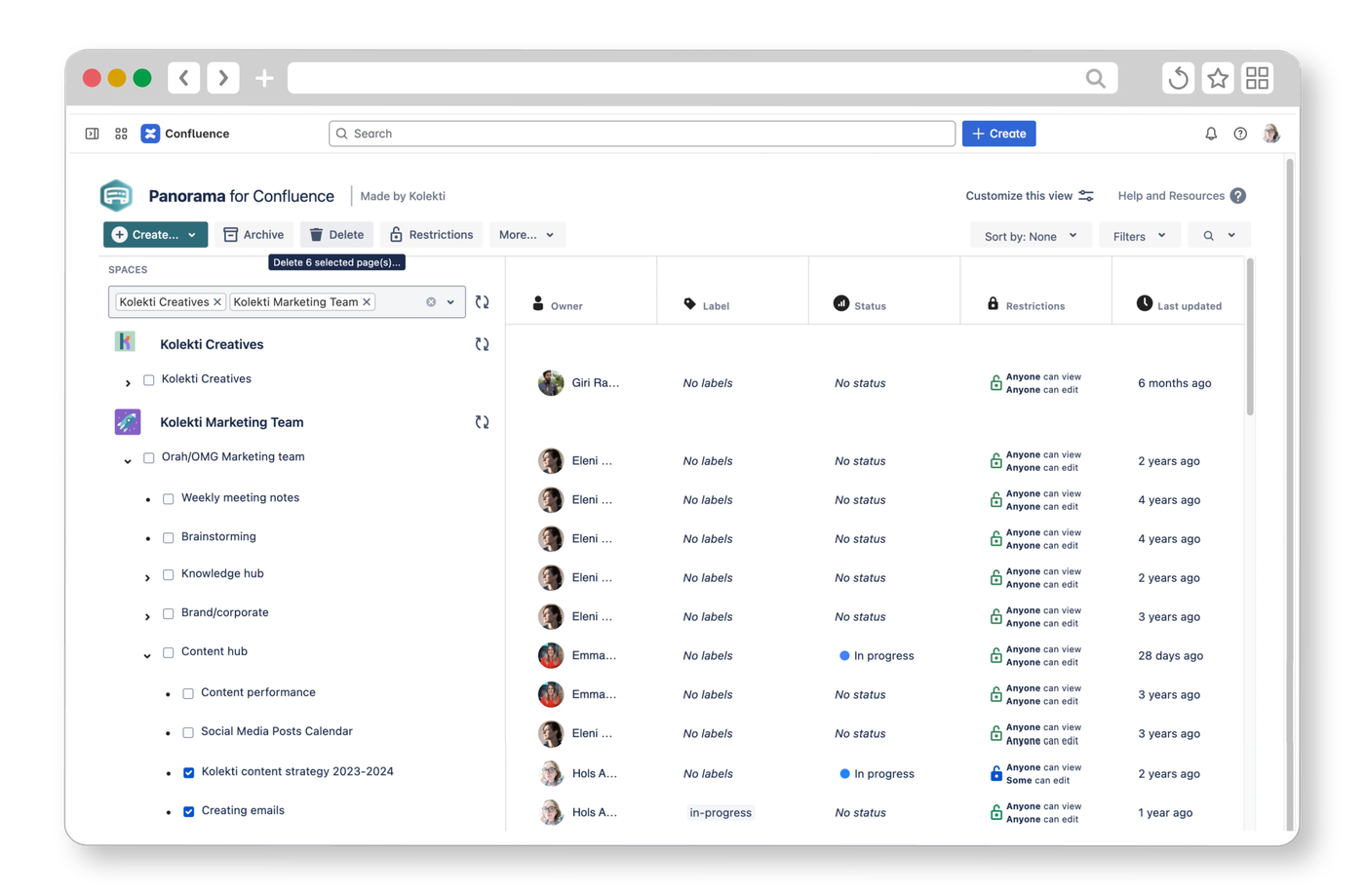Check the Brand/corporate checkbox

(x=169, y=614)
